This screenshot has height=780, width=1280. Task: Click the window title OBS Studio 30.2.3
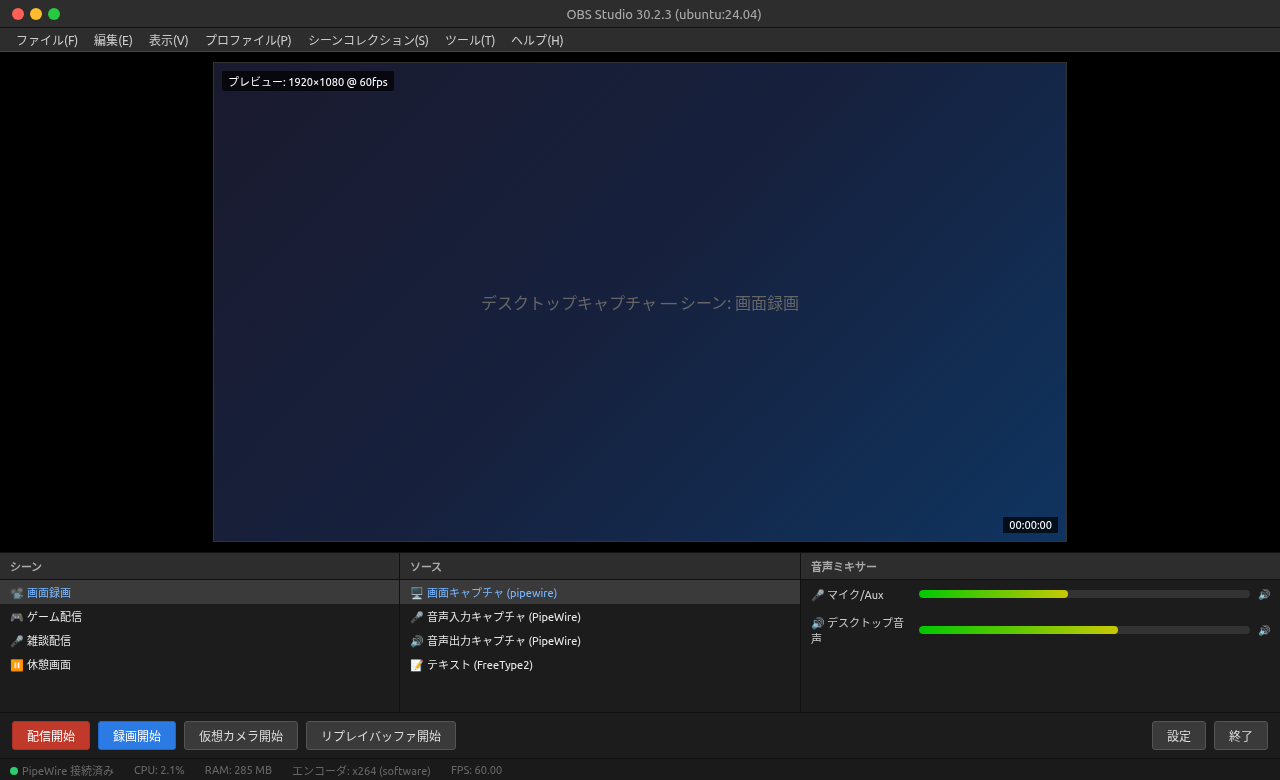663,14
